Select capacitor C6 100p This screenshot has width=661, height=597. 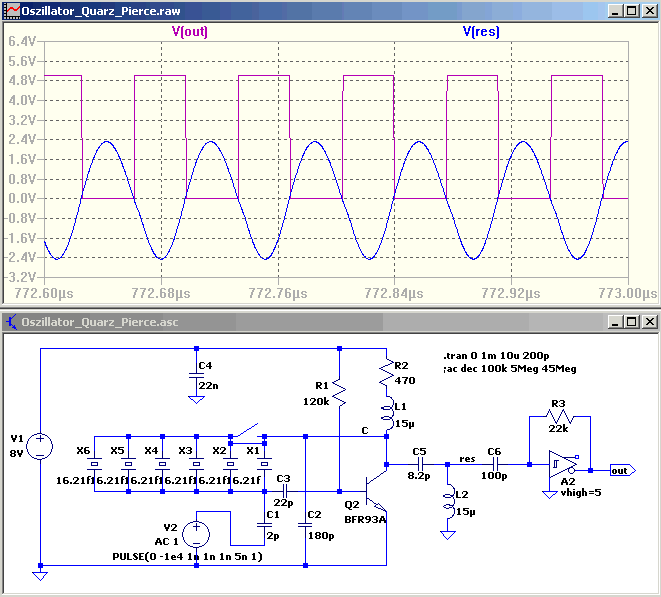click(495, 465)
